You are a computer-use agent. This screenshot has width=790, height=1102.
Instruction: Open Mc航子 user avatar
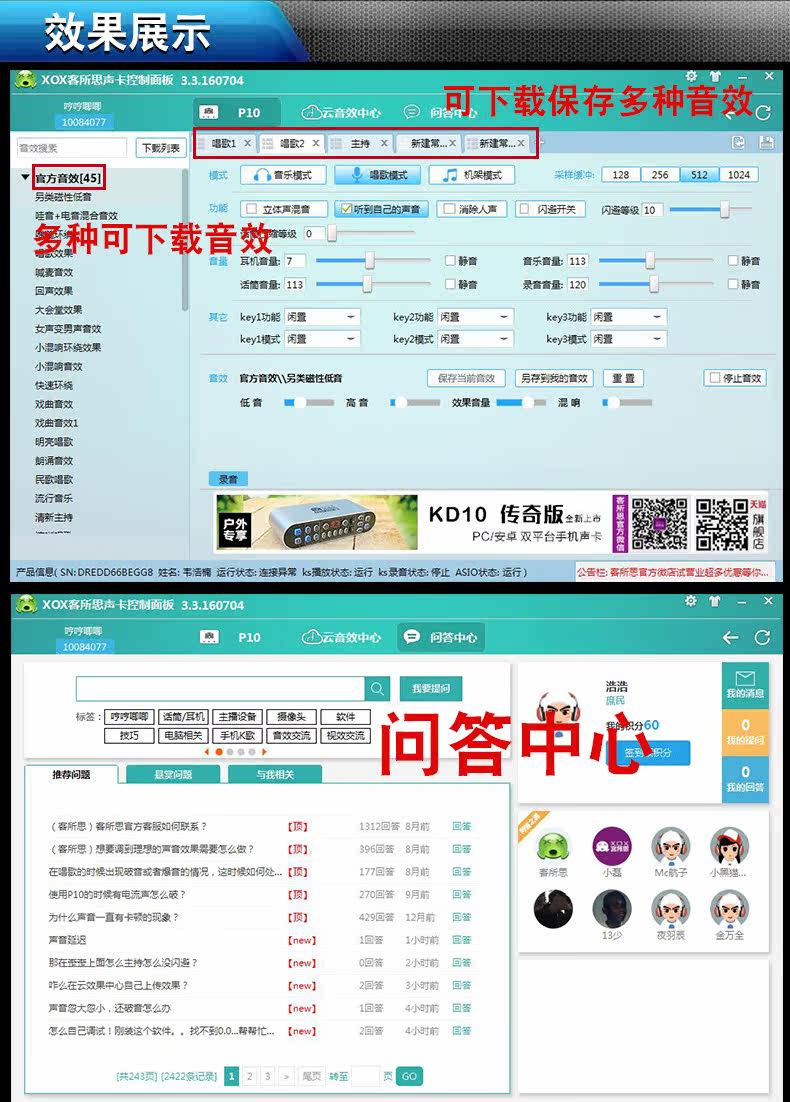pos(671,845)
